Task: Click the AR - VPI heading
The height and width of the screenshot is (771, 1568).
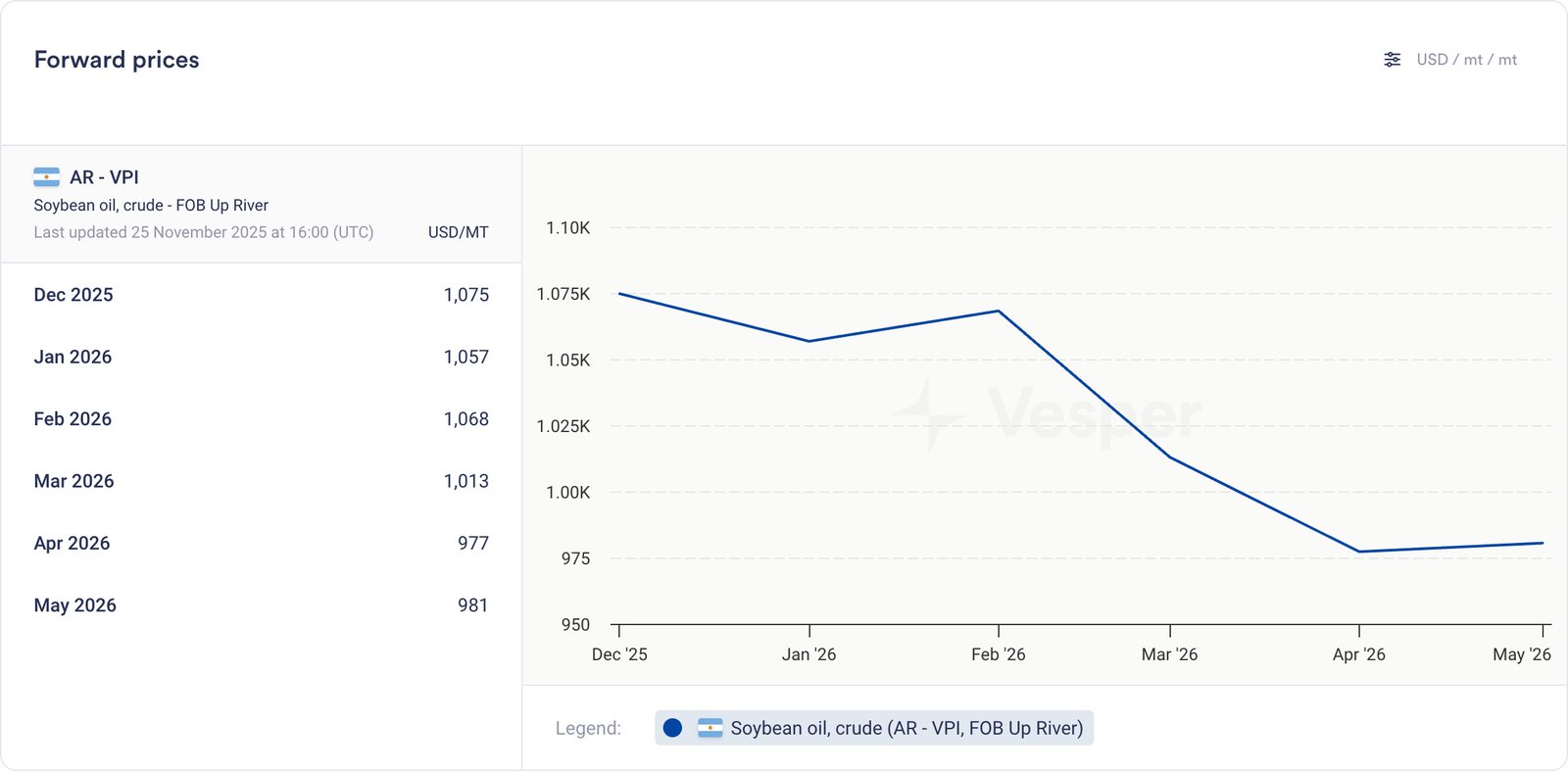Action: [x=104, y=177]
